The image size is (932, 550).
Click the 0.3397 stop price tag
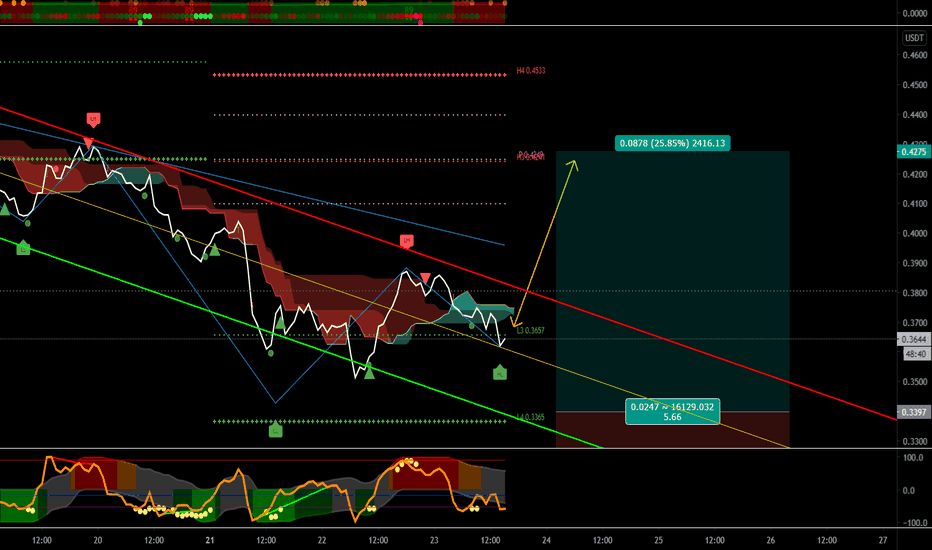(913, 412)
